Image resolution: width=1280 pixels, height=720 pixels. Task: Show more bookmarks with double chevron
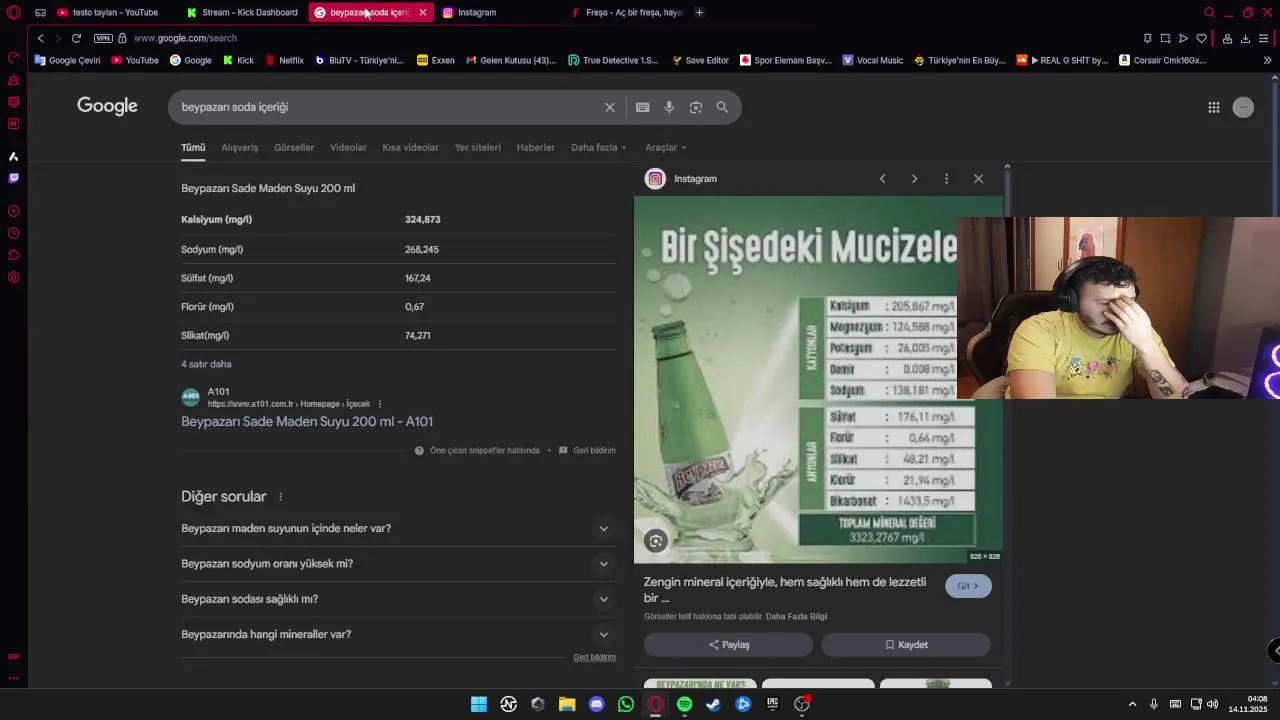point(1268,60)
